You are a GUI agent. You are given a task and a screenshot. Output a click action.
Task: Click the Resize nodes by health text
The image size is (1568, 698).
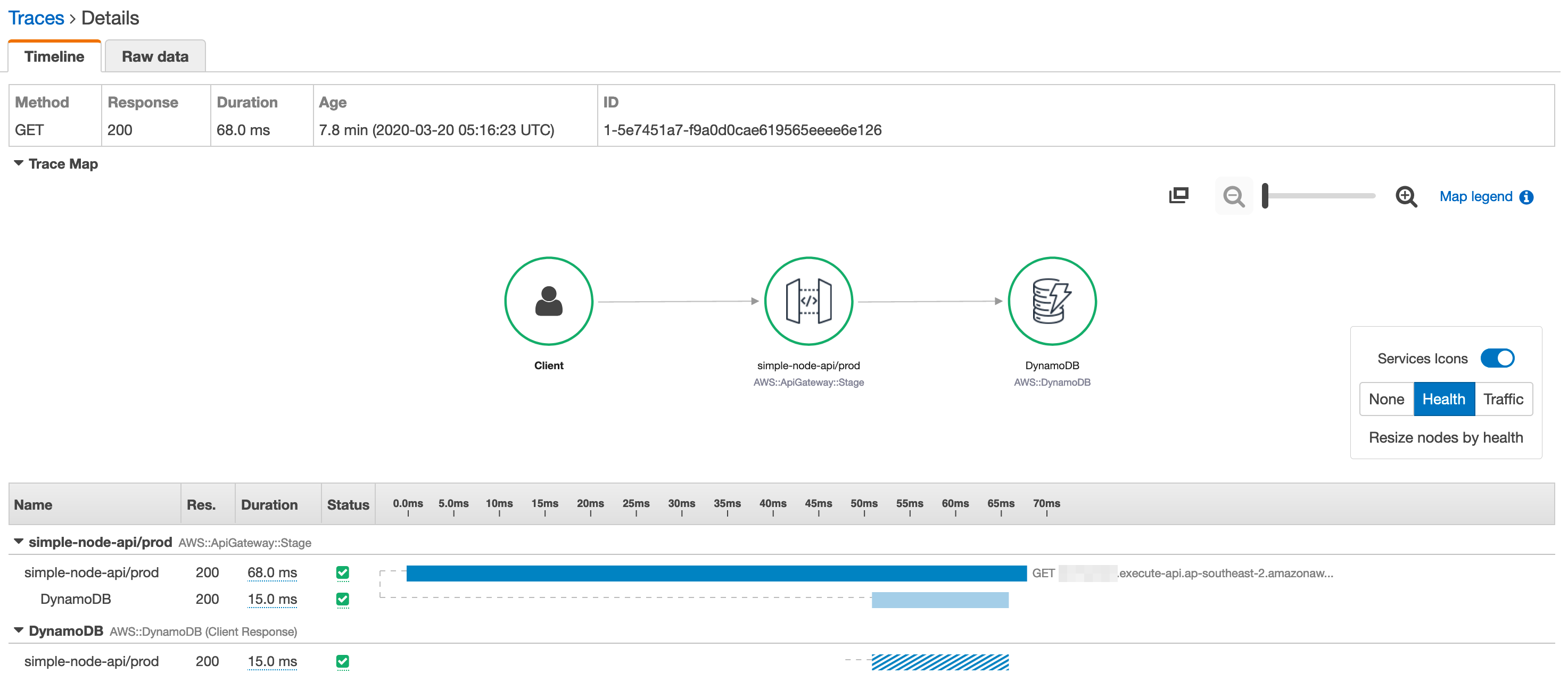[1446, 437]
